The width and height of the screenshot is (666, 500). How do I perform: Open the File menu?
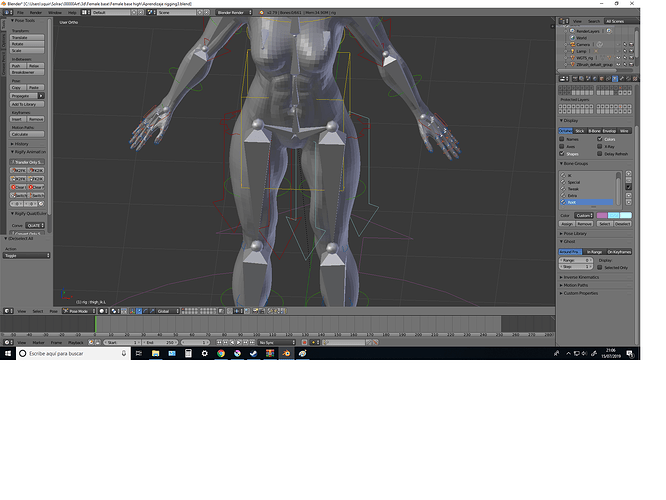click(x=20, y=13)
